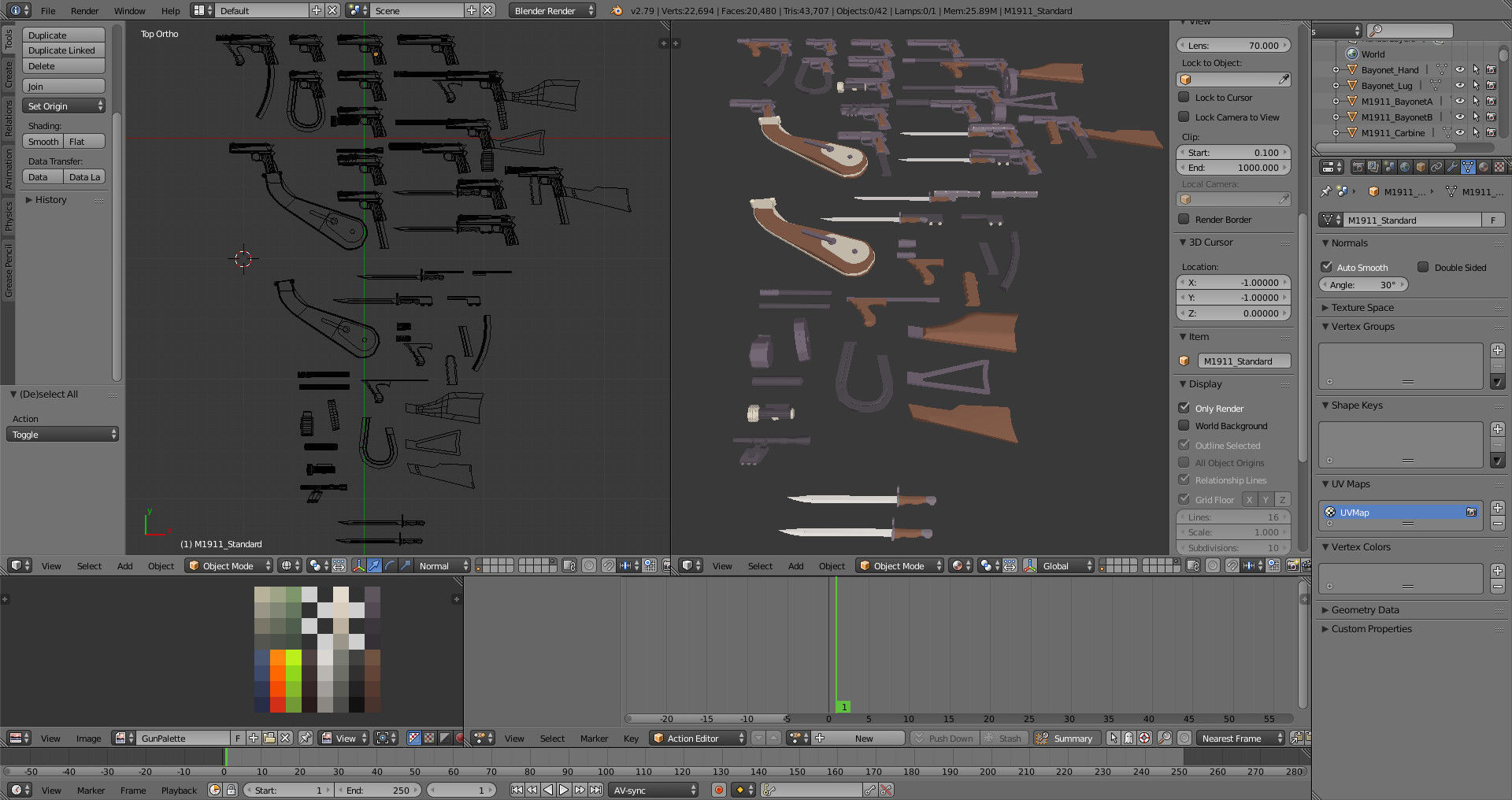Image resolution: width=1512 pixels, height=800 pixels.
Task: Apply Smooth shading via the Smooth button
Action: click(43, 141)
